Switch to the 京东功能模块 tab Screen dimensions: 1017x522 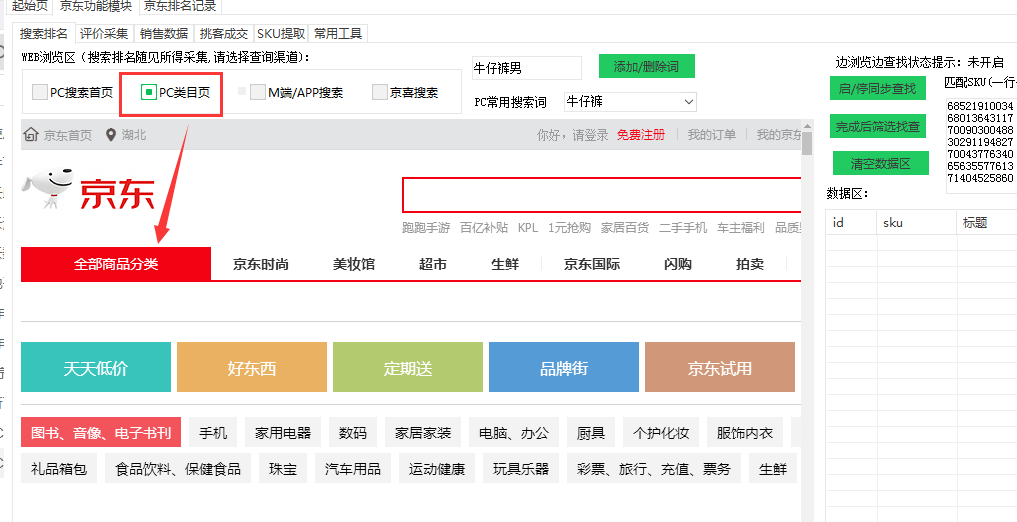(95, 6)
